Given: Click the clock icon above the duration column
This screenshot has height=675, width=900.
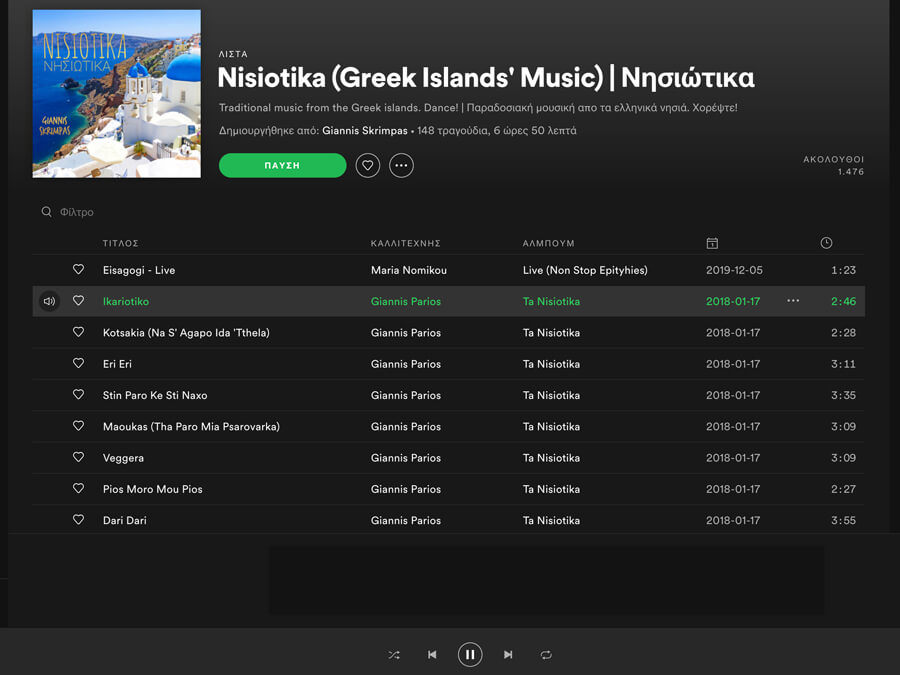Looking at the screenshot, I should click(826, 243).
